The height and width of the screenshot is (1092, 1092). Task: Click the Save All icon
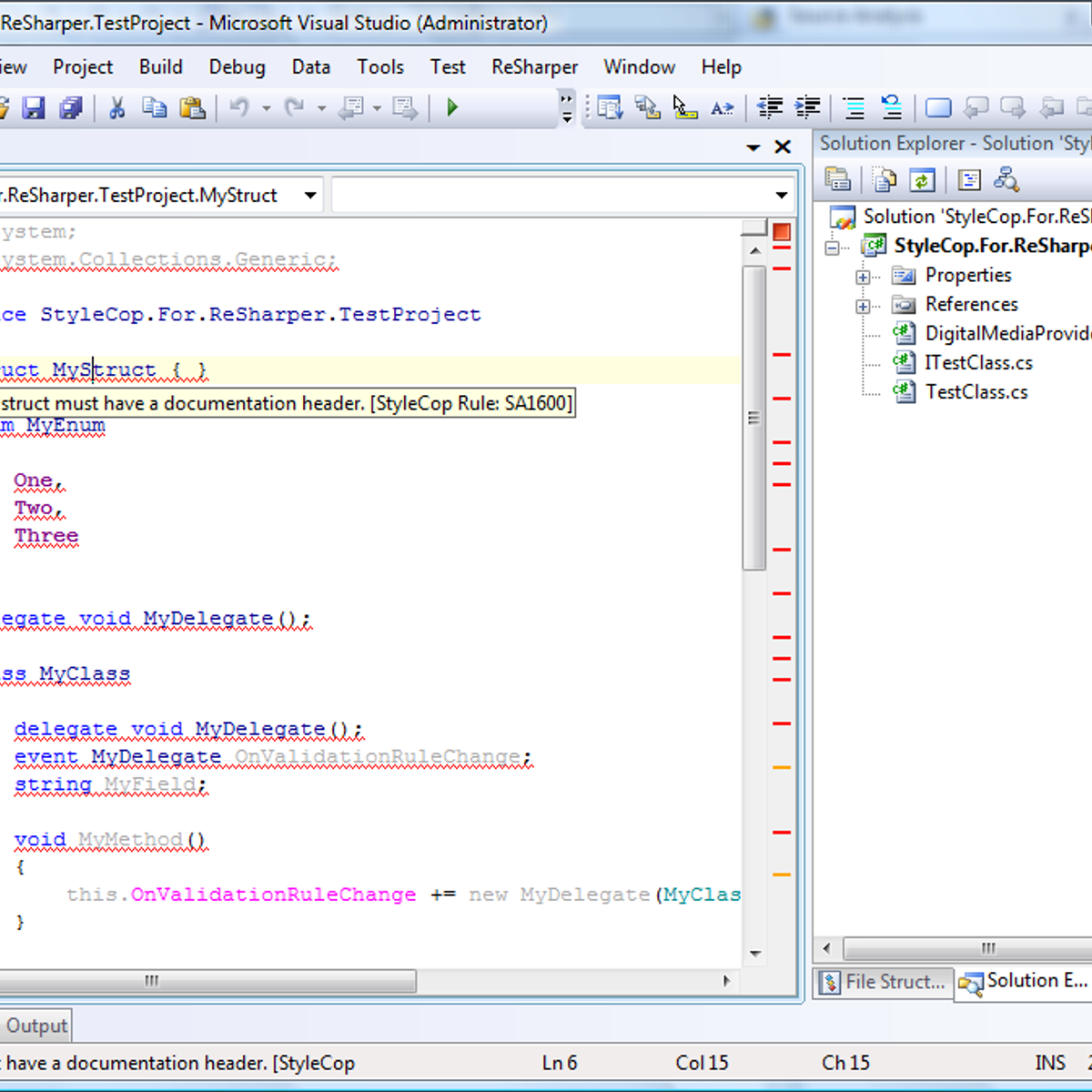pos(71,108)
